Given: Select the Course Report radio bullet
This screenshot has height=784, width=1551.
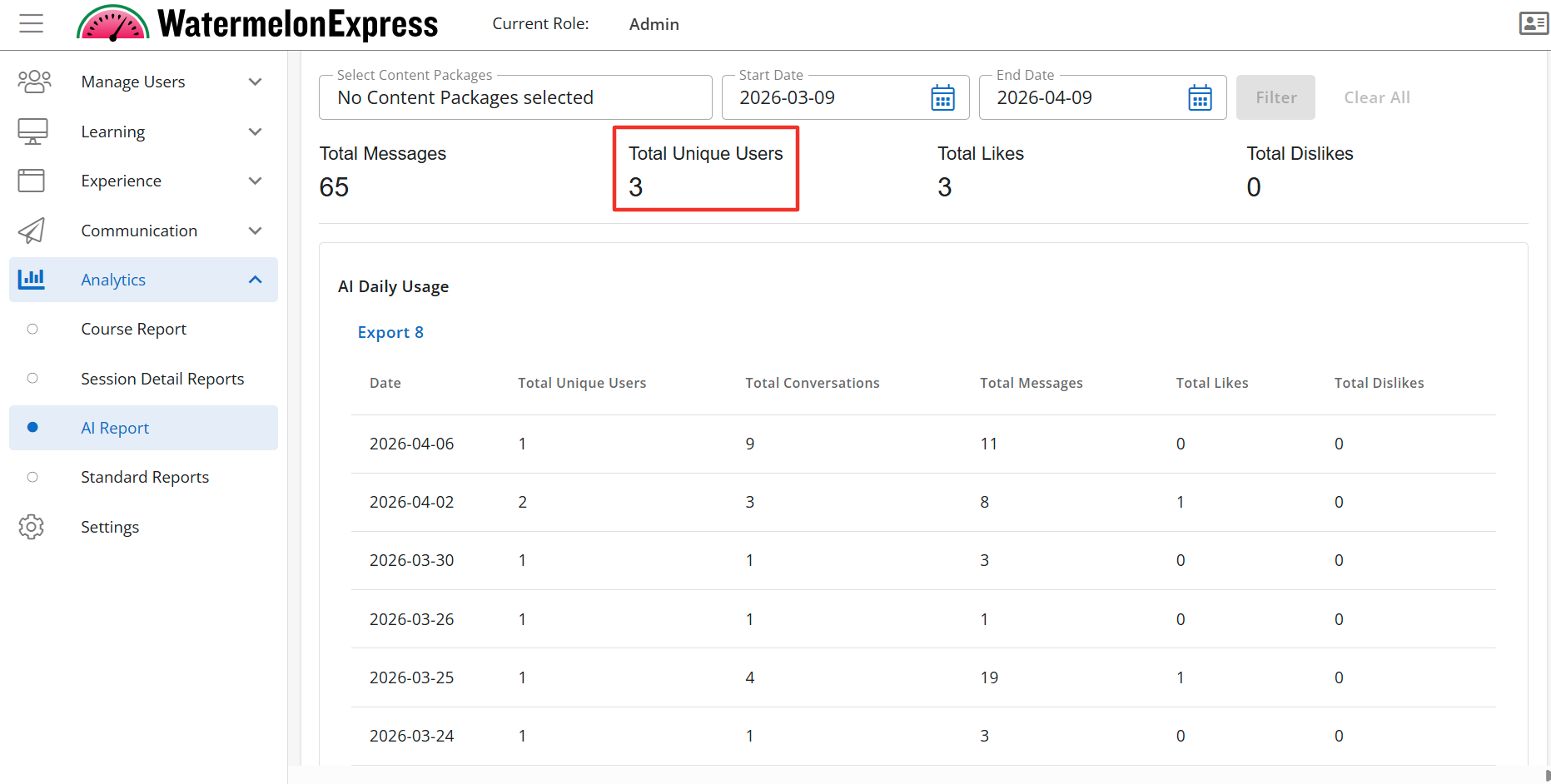Looking at the screenshot, I should pyautogui.click(x=32, y=329).
